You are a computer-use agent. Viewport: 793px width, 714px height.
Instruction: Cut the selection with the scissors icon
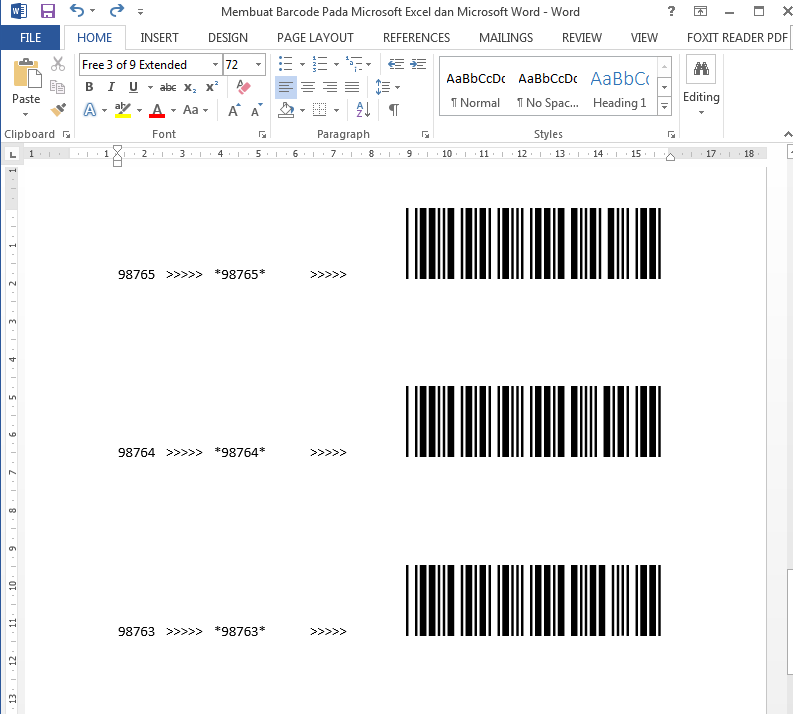pos(58,64)
